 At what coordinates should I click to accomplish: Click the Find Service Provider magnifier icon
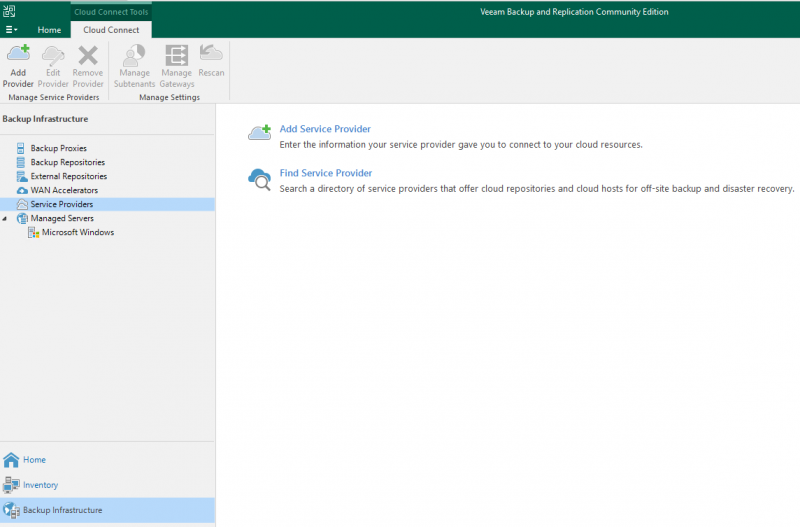click(x=260, y=180)
